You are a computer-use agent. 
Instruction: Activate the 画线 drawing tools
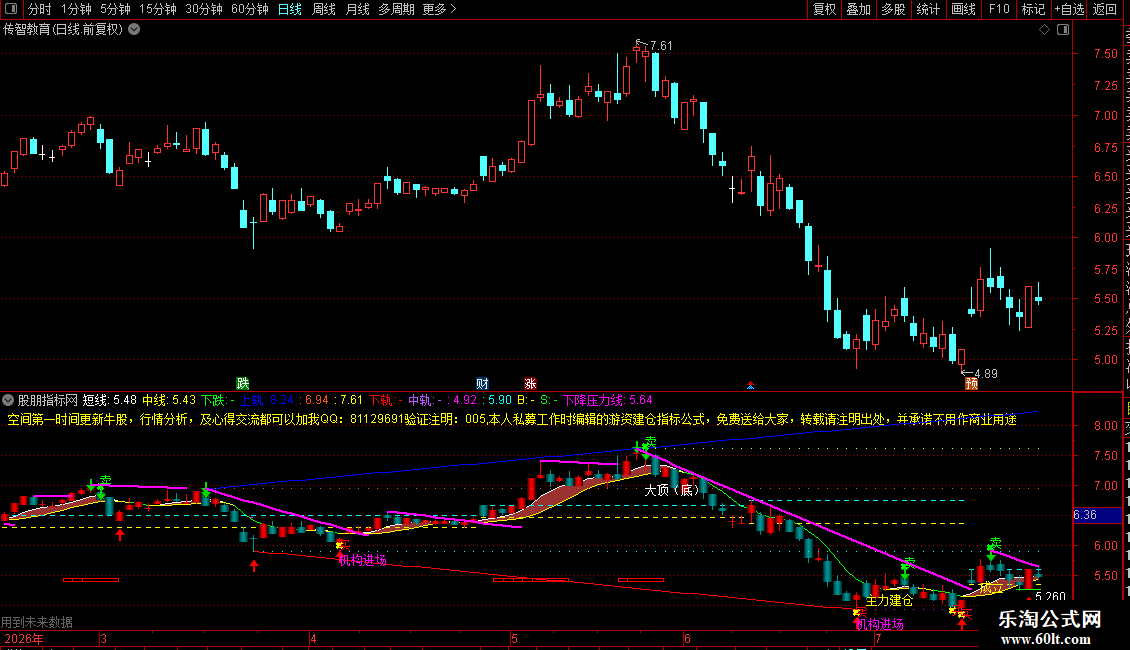(963, 9)
